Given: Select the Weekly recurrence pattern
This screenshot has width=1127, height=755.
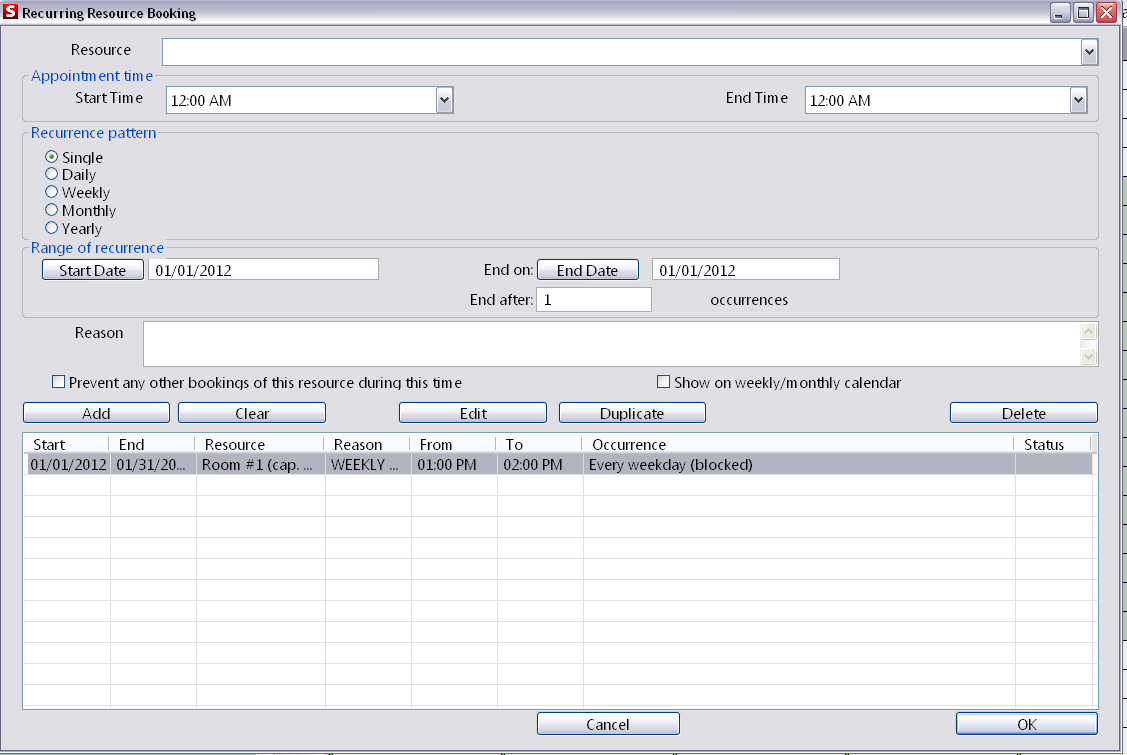Looking at the screenshot, I should coord(51,192).
